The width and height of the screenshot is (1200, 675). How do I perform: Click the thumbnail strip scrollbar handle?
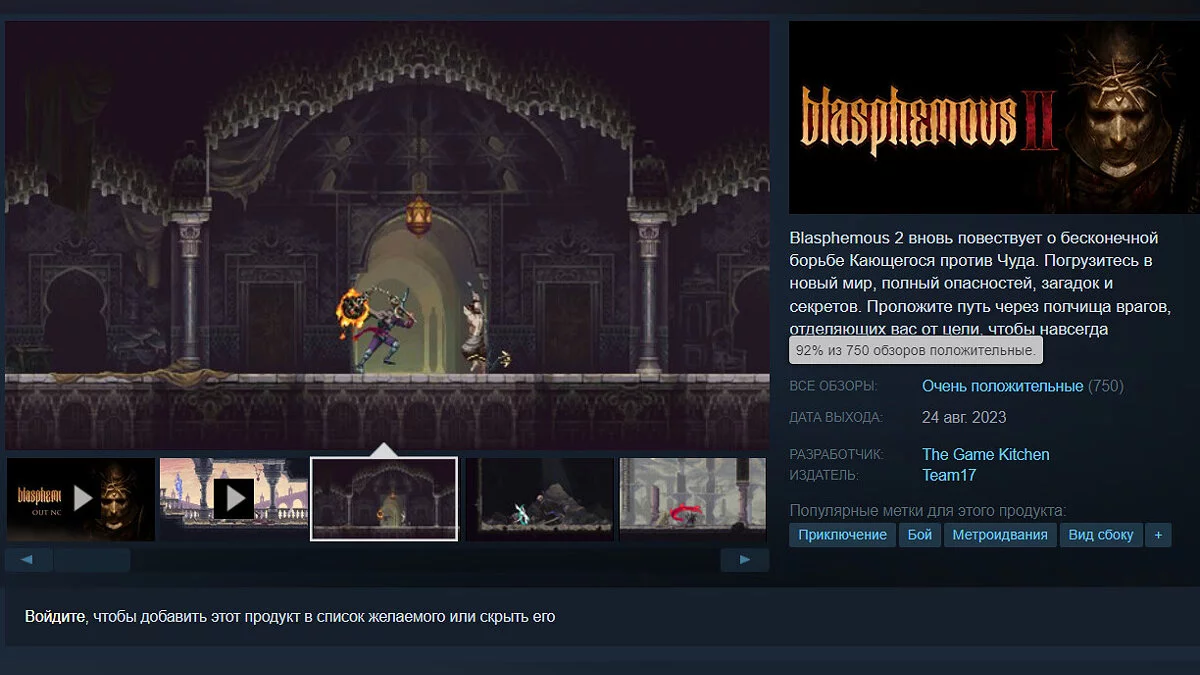point(92,560)
